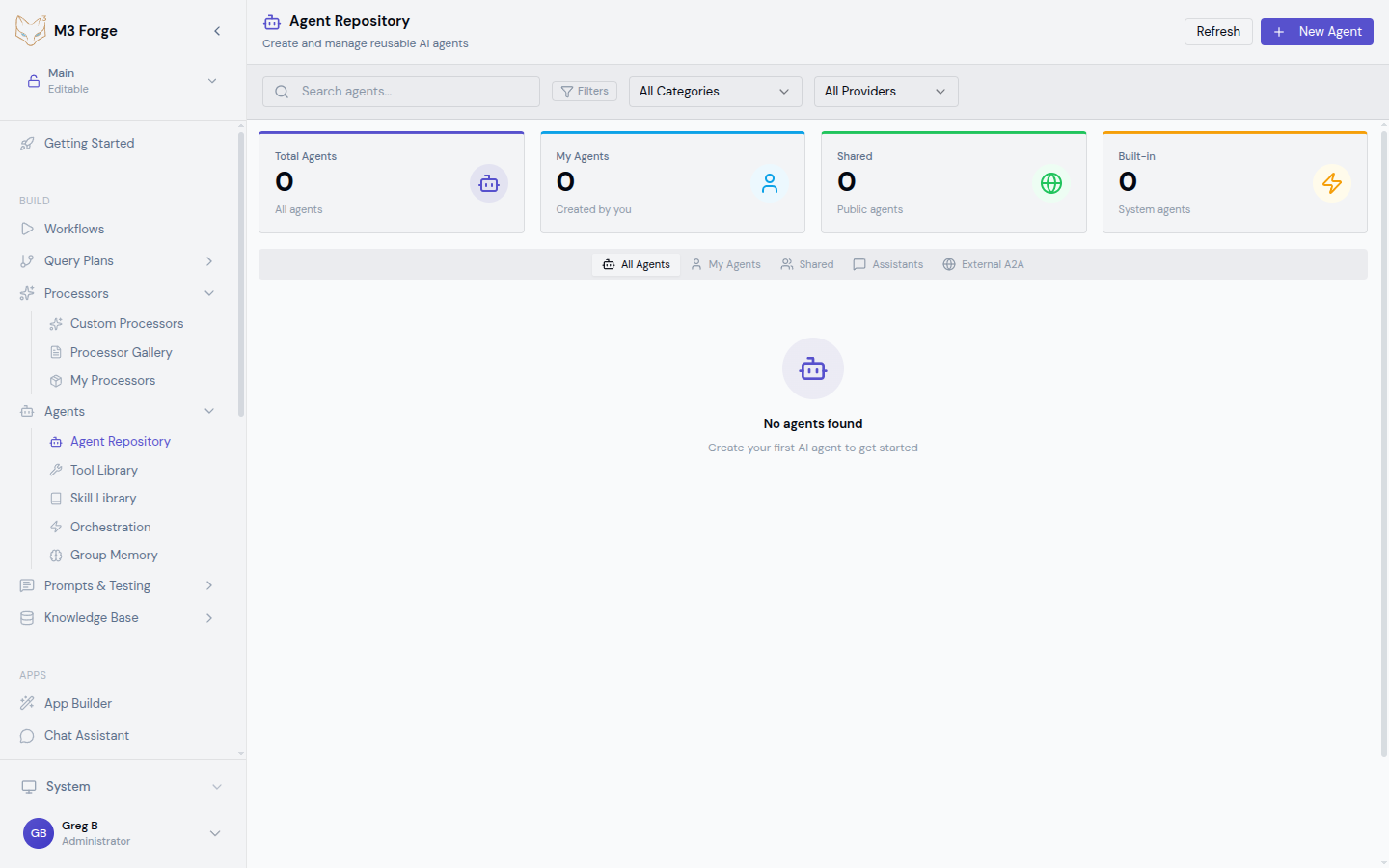The image size is (1389, 868).
Task: Expand the Query Plans submenu
Action: point(209,261)
